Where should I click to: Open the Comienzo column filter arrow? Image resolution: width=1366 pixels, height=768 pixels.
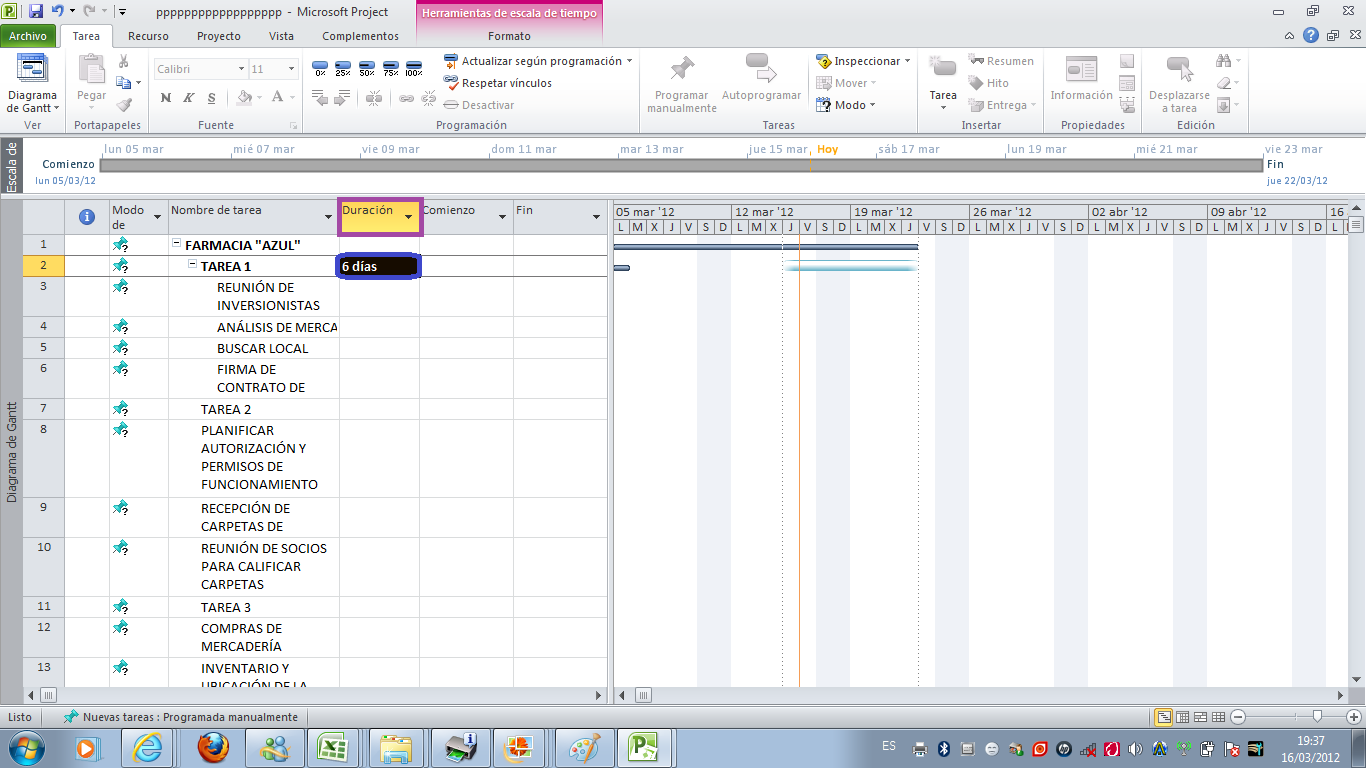502,217
